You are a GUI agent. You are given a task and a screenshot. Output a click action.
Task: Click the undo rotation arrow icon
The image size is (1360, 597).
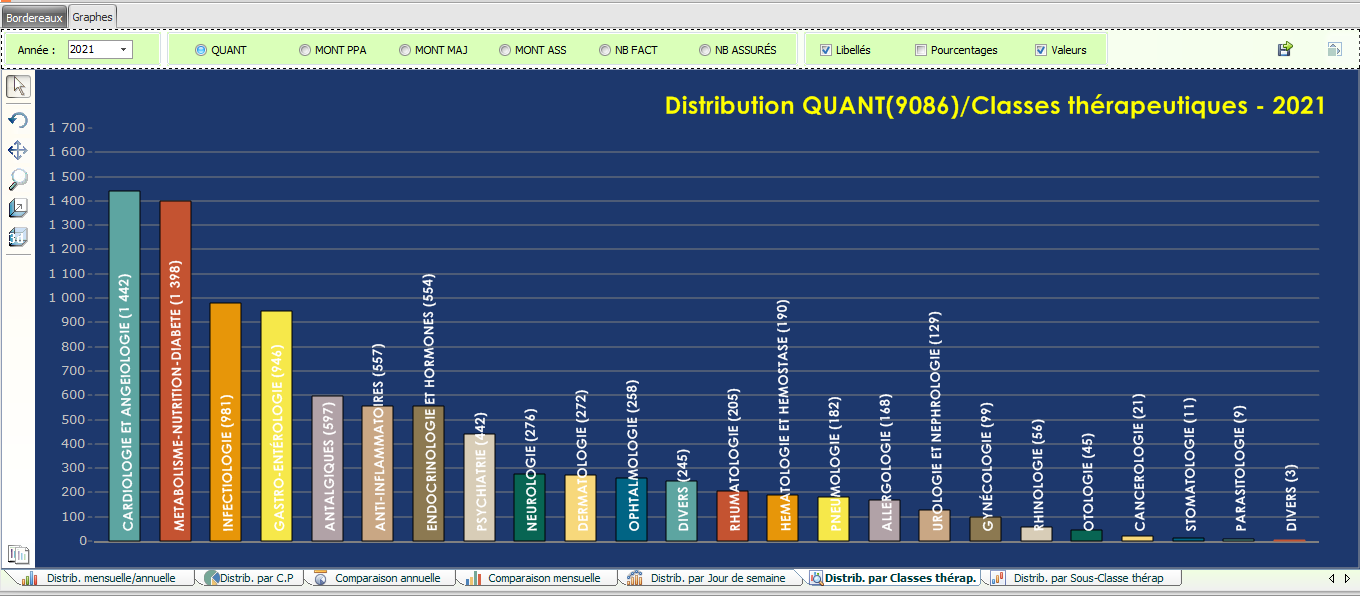pyautogui.click(x=18, y=121)
